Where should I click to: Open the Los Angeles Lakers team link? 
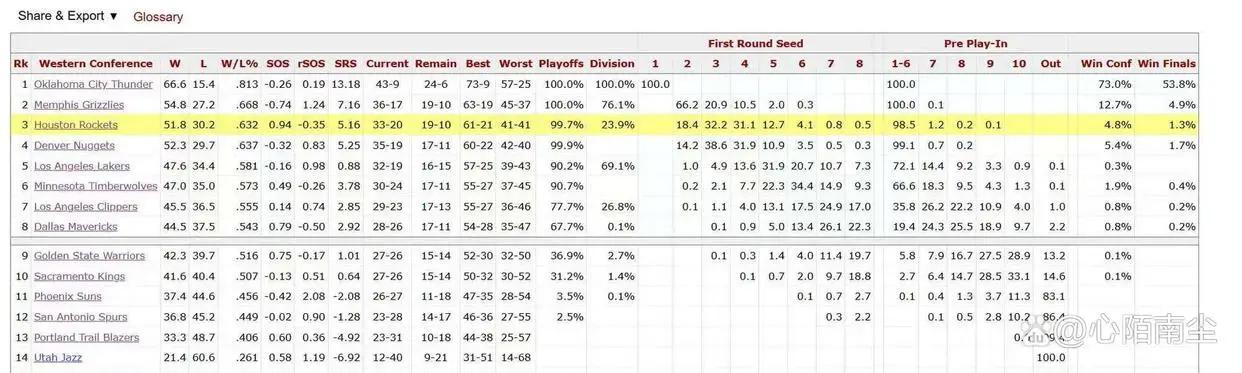82,166
